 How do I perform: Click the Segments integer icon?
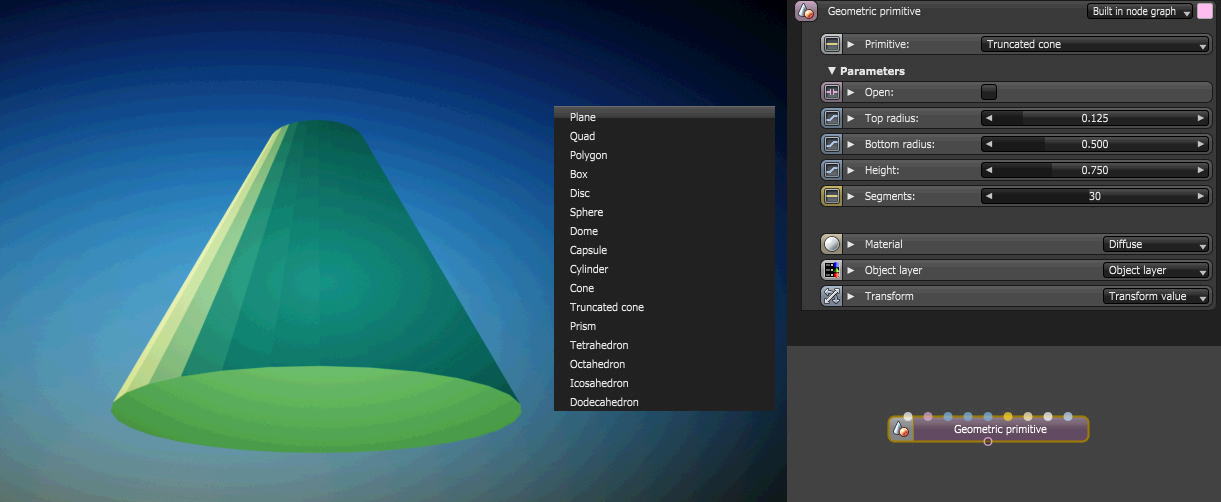pyautogui.click(x=832, y=196)
